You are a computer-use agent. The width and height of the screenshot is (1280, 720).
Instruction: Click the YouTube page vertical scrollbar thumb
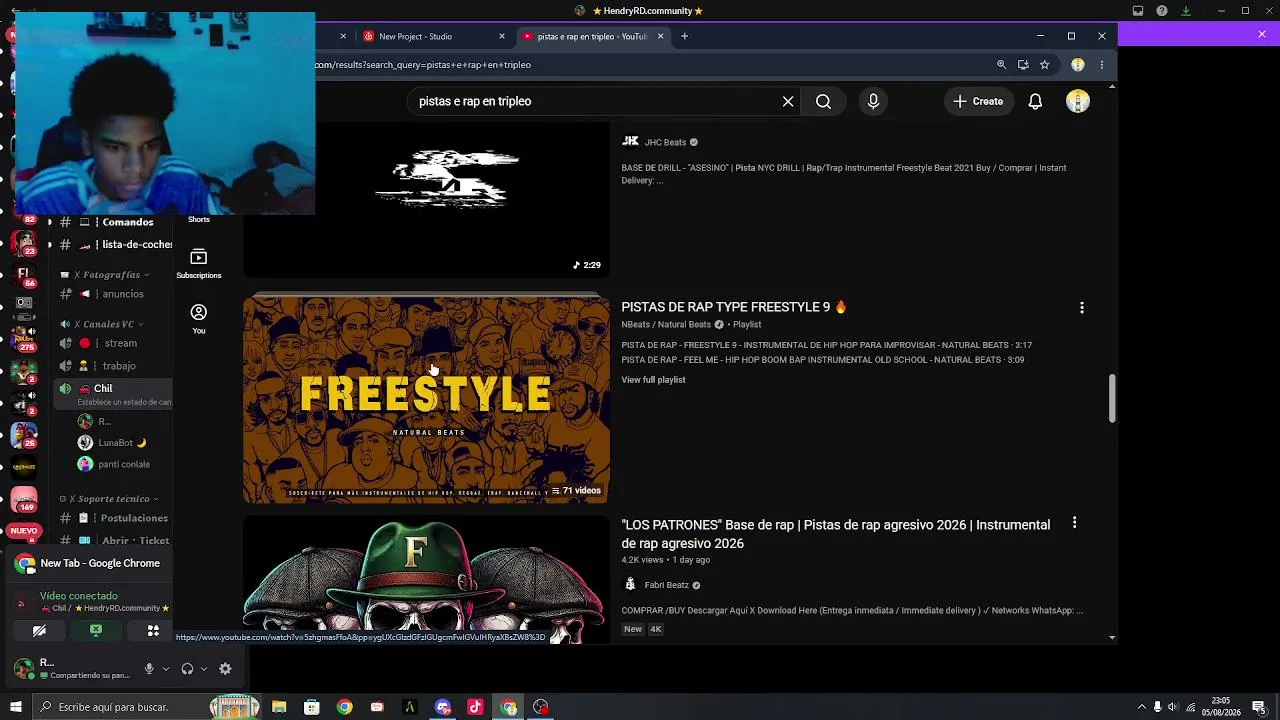coord(1112,399)
